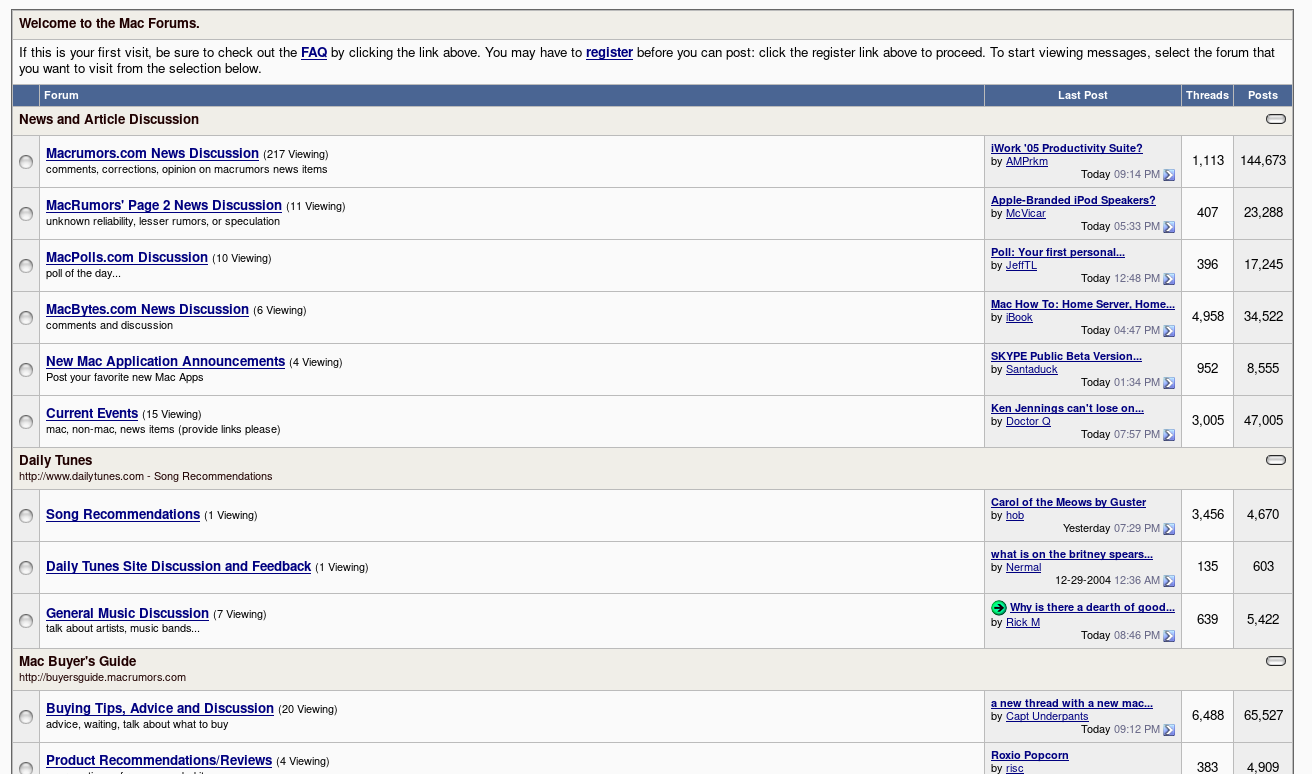Open the FAQ link
The height and width of the screenshot is (774, 1312).
click(314, 52)
